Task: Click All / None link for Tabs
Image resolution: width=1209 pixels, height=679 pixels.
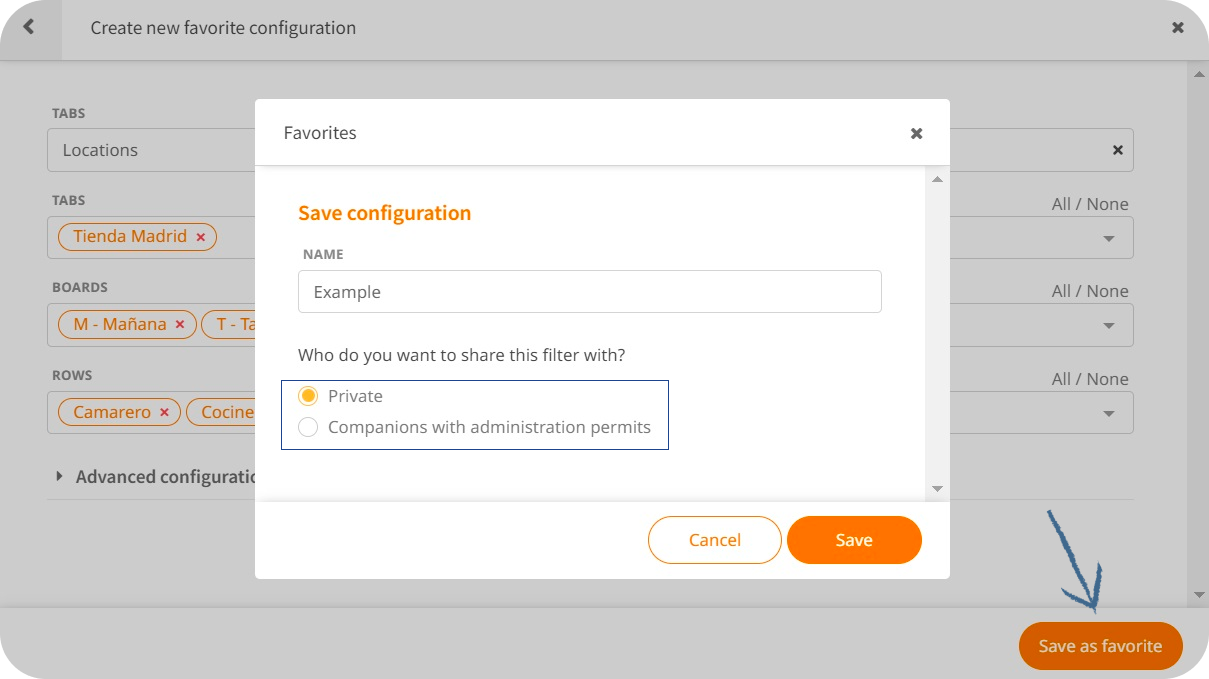Action: (x=1089, y=204)
